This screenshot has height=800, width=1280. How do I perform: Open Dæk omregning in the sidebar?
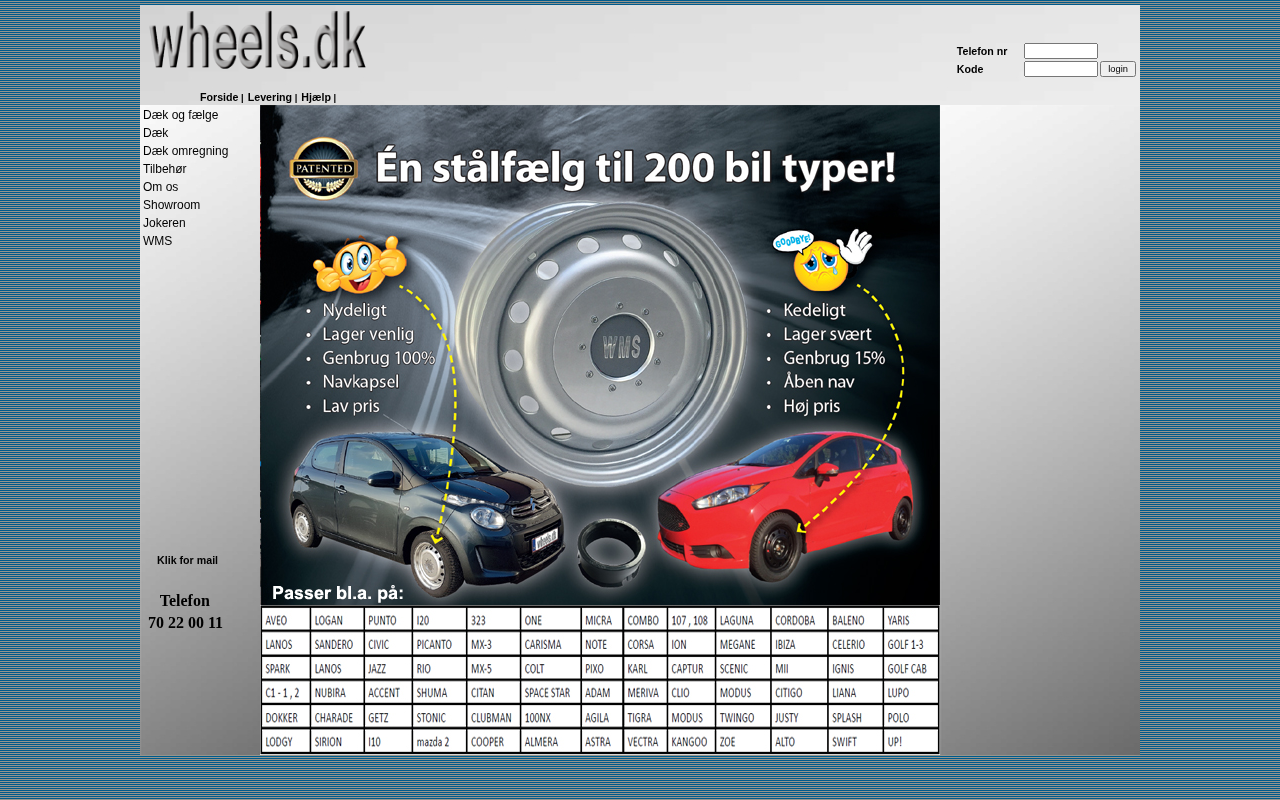coord(186,151)
